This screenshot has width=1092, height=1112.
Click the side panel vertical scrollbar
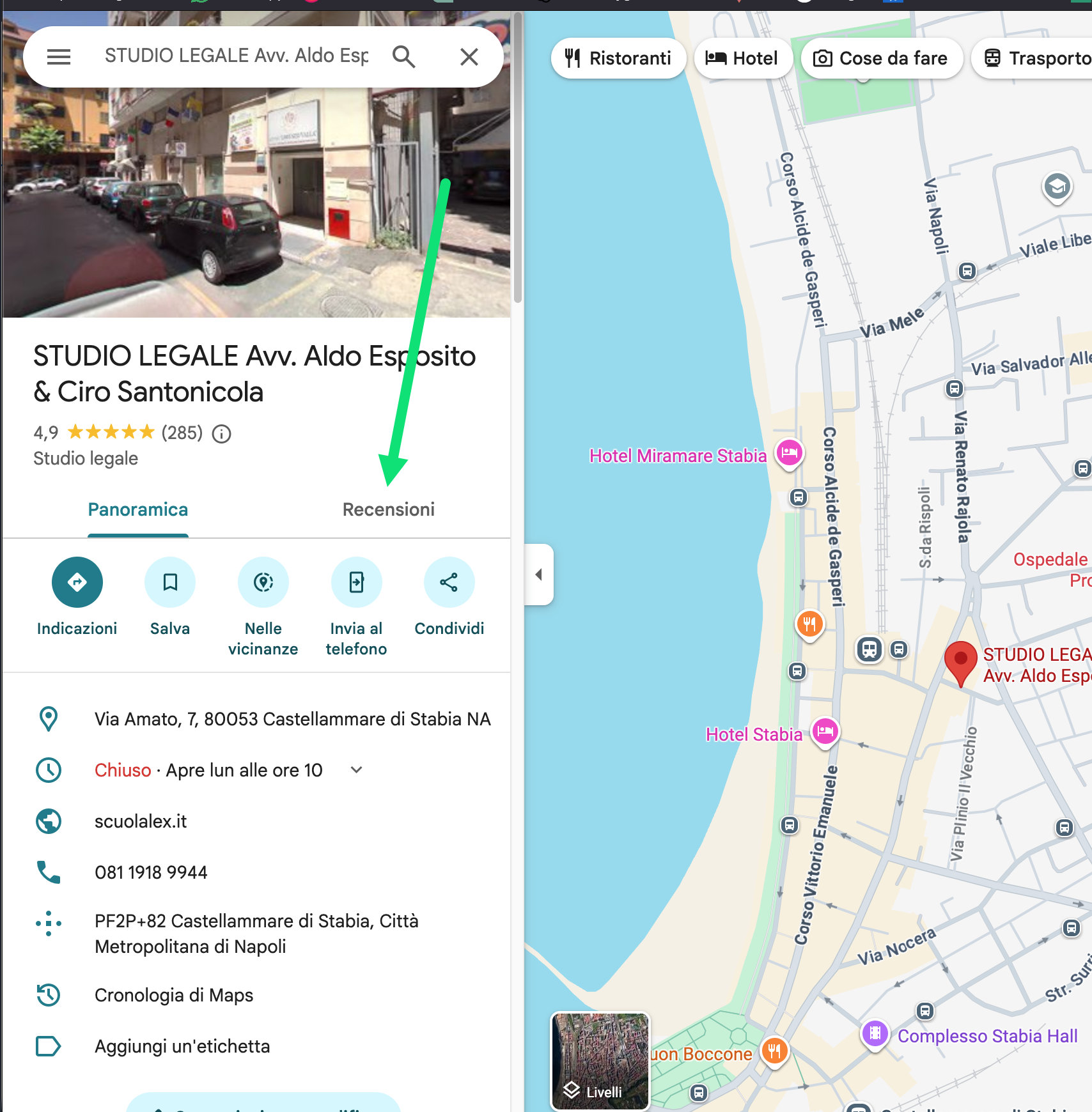(517, 160)
